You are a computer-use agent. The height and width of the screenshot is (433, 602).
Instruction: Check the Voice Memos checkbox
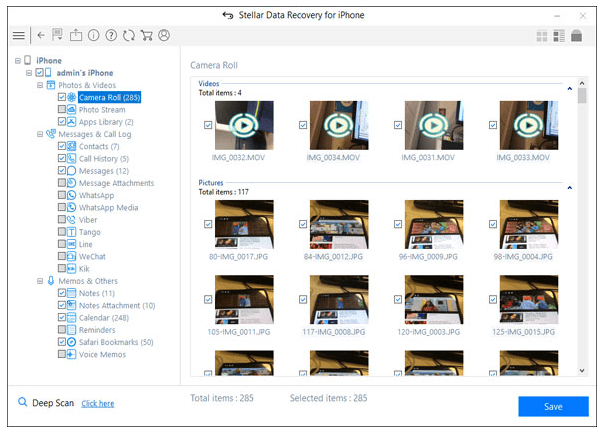pyautogui.click(x=62, y=354)
